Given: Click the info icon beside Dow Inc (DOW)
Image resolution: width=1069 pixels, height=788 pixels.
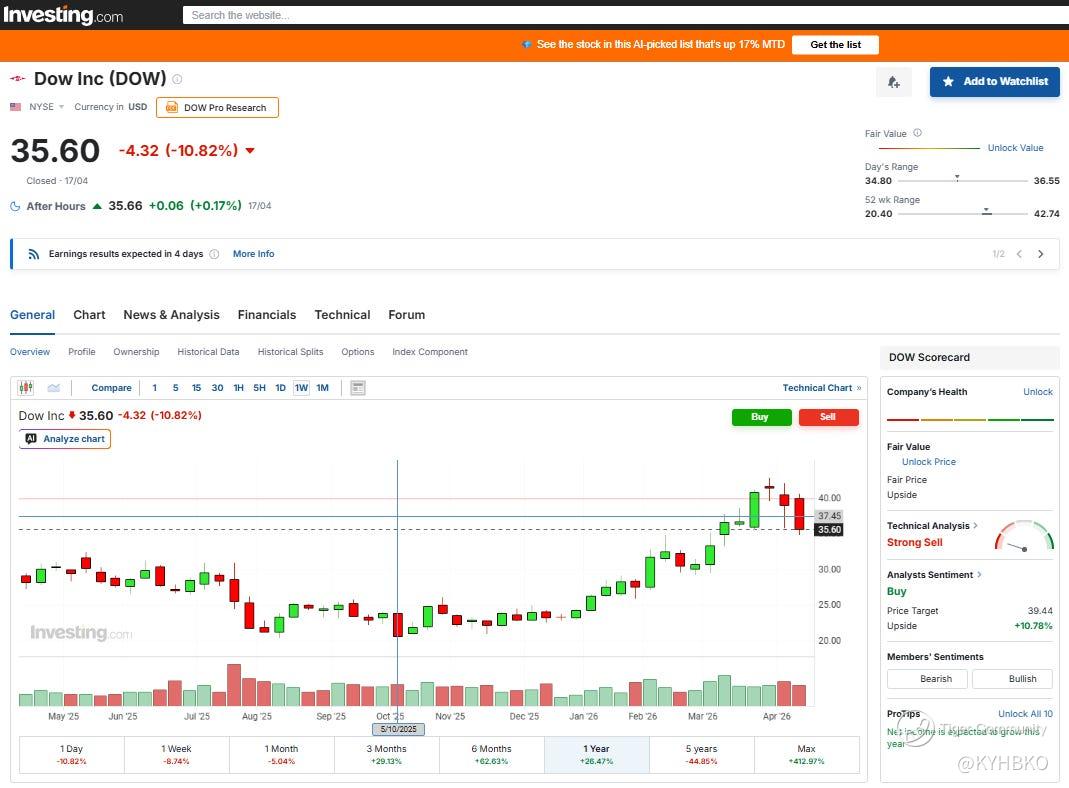Looking at the screenshot, I should tap(177, 79).
